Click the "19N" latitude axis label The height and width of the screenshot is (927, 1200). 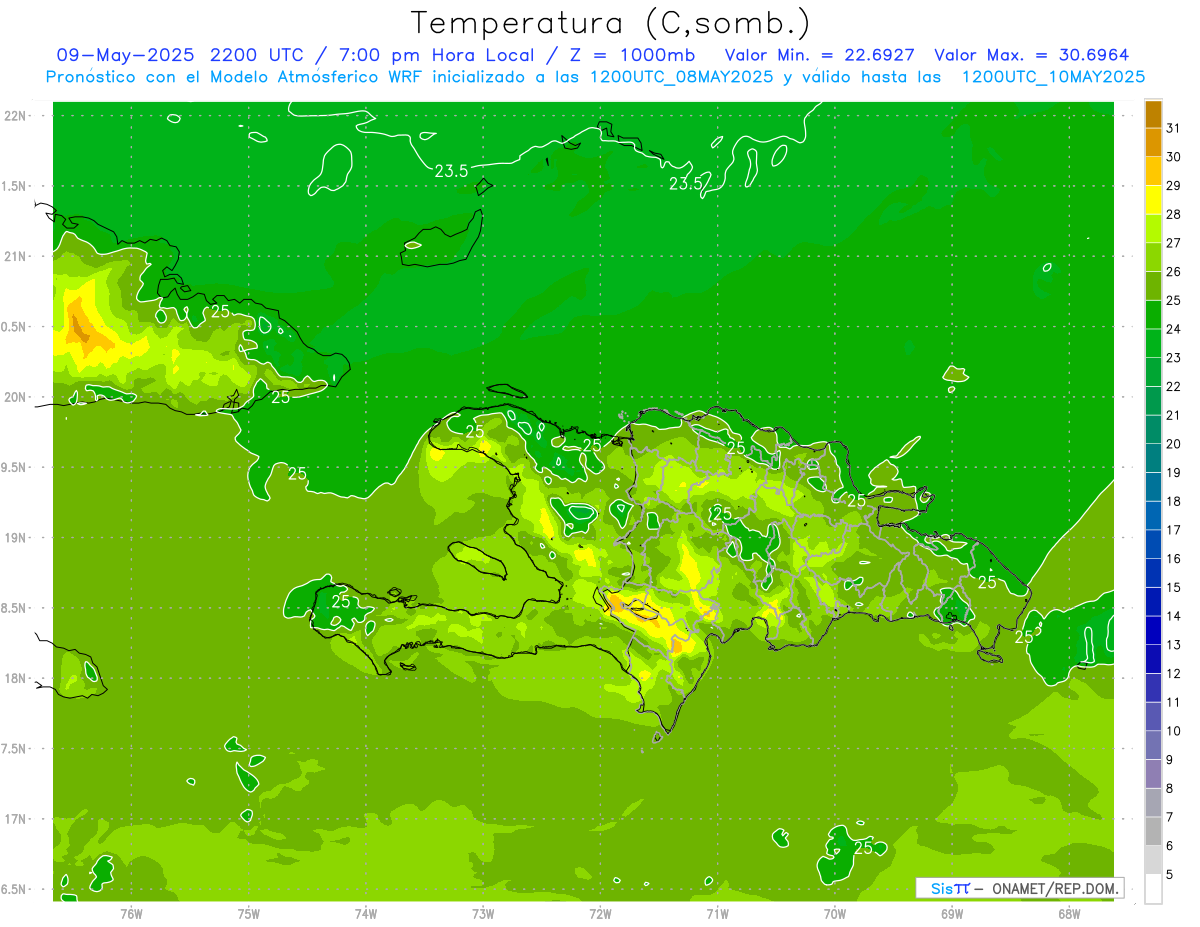(15, 538)
